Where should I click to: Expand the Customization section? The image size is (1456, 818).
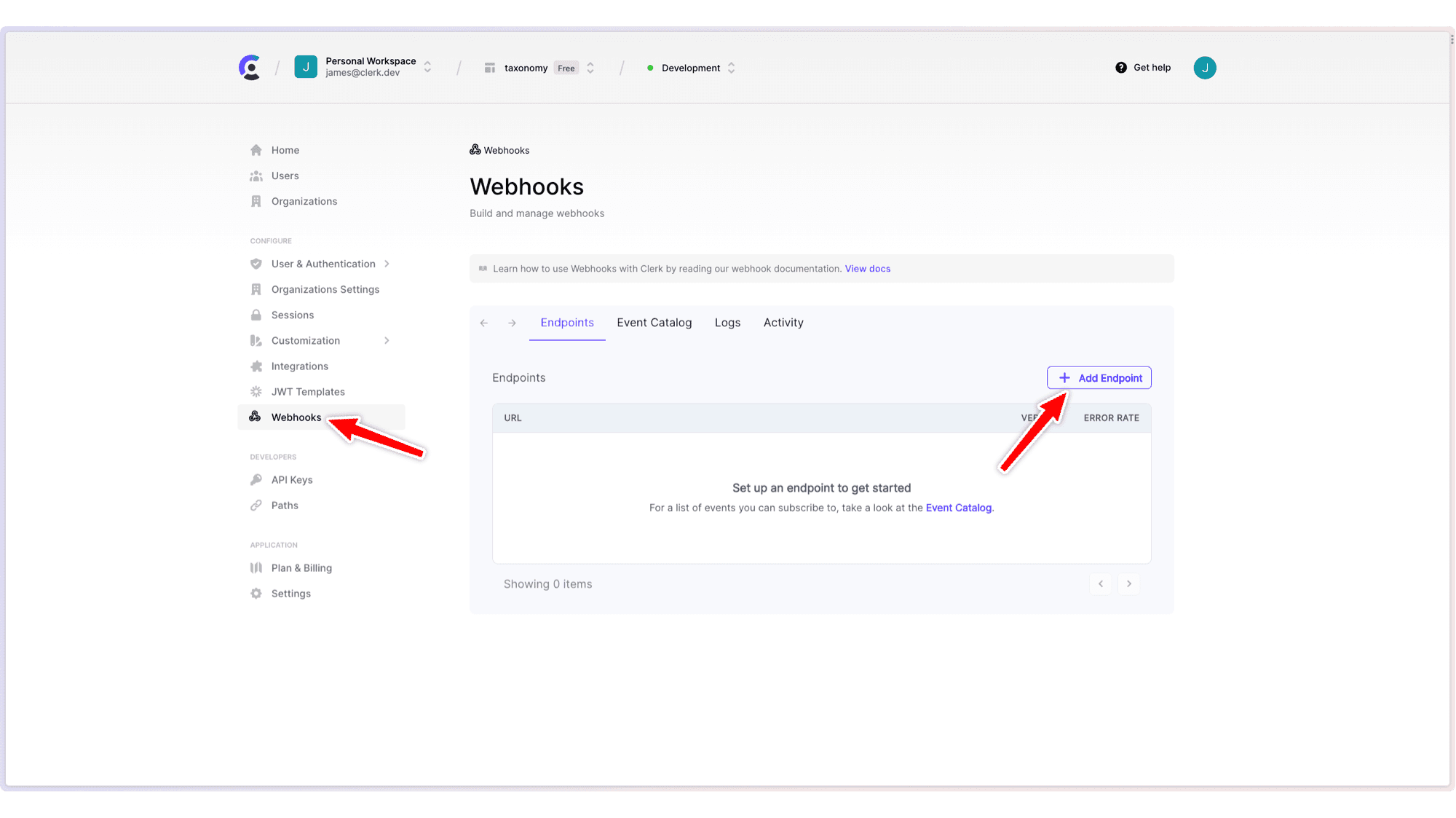[x=387, y=340]
